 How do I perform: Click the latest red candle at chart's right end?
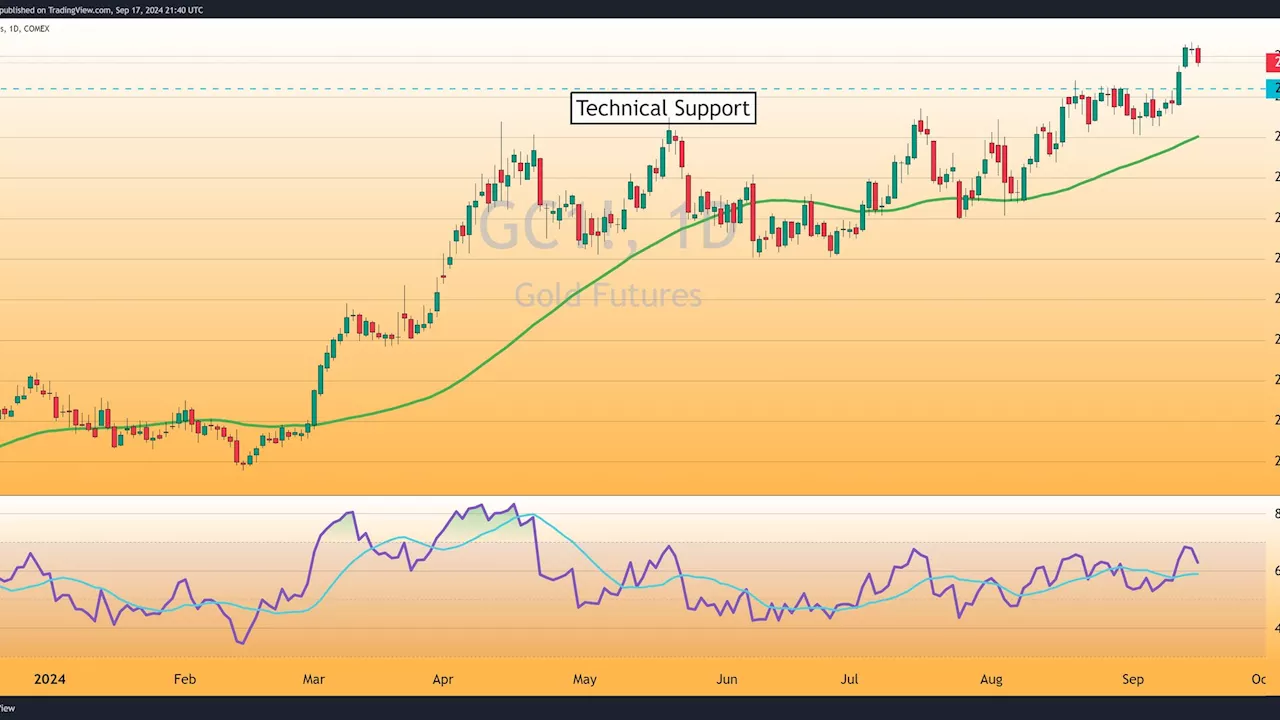coord(1198,55)
